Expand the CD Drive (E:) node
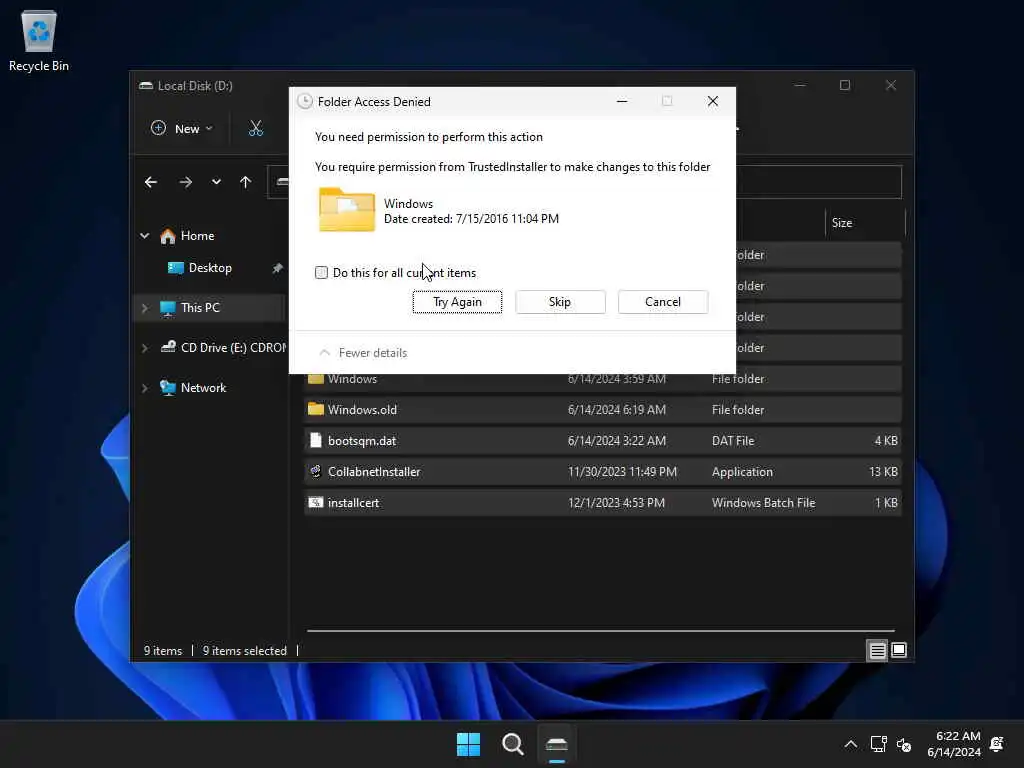Image resolution: width=1024 pixels, height=768 pixels. [x=144, y=348]
